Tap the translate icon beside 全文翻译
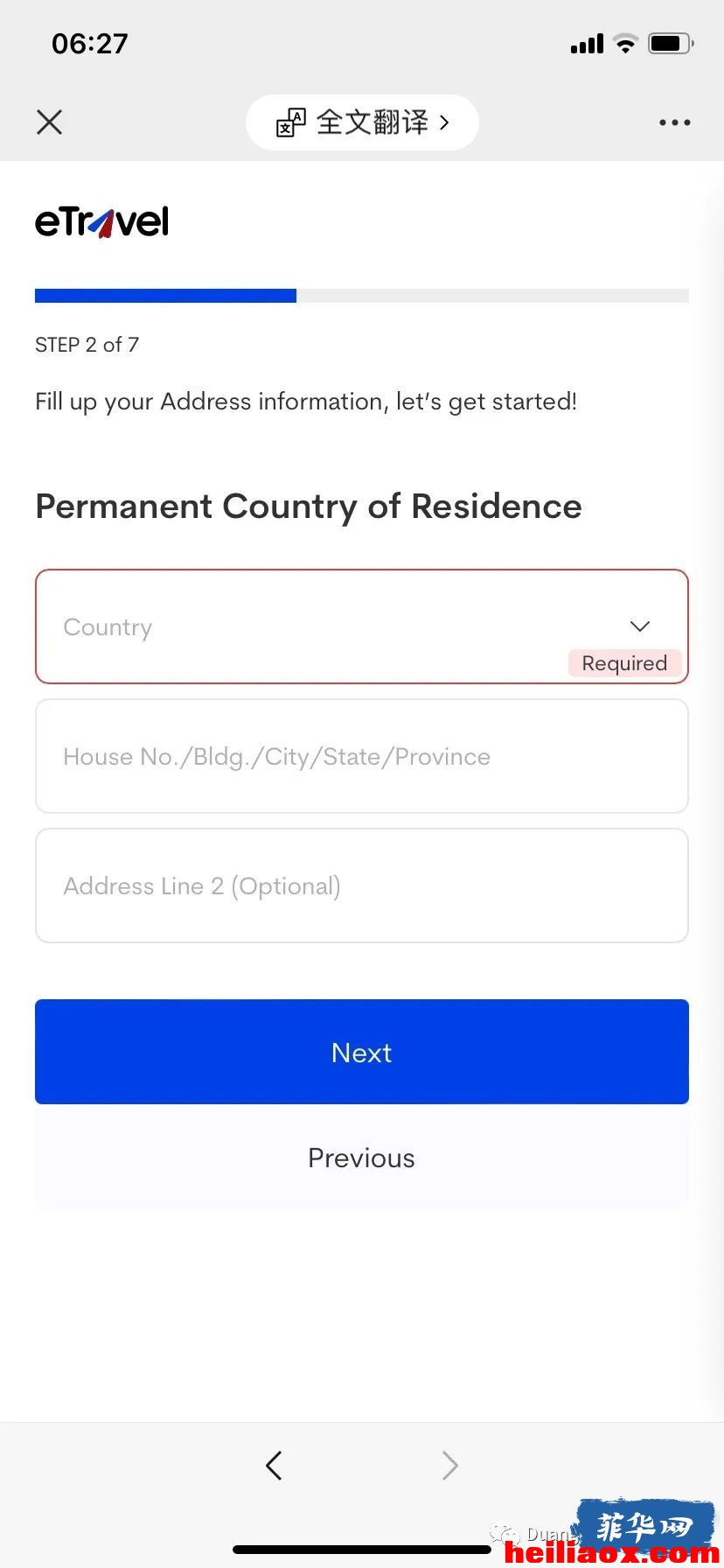 291,122
